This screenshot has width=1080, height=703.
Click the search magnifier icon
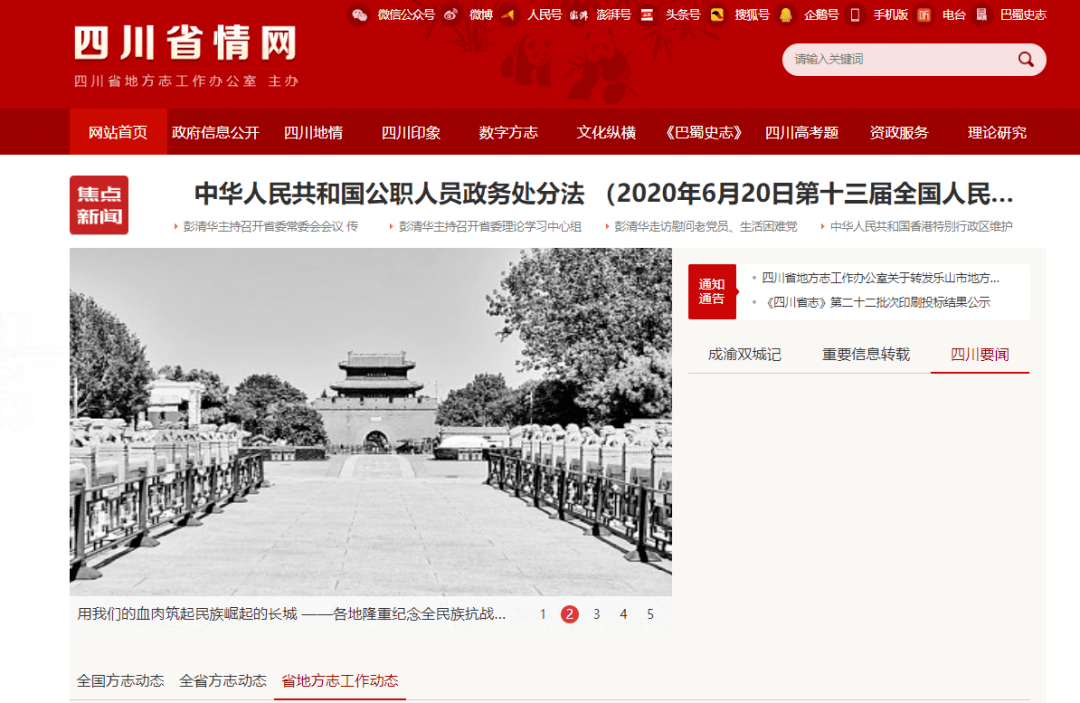1026,60
